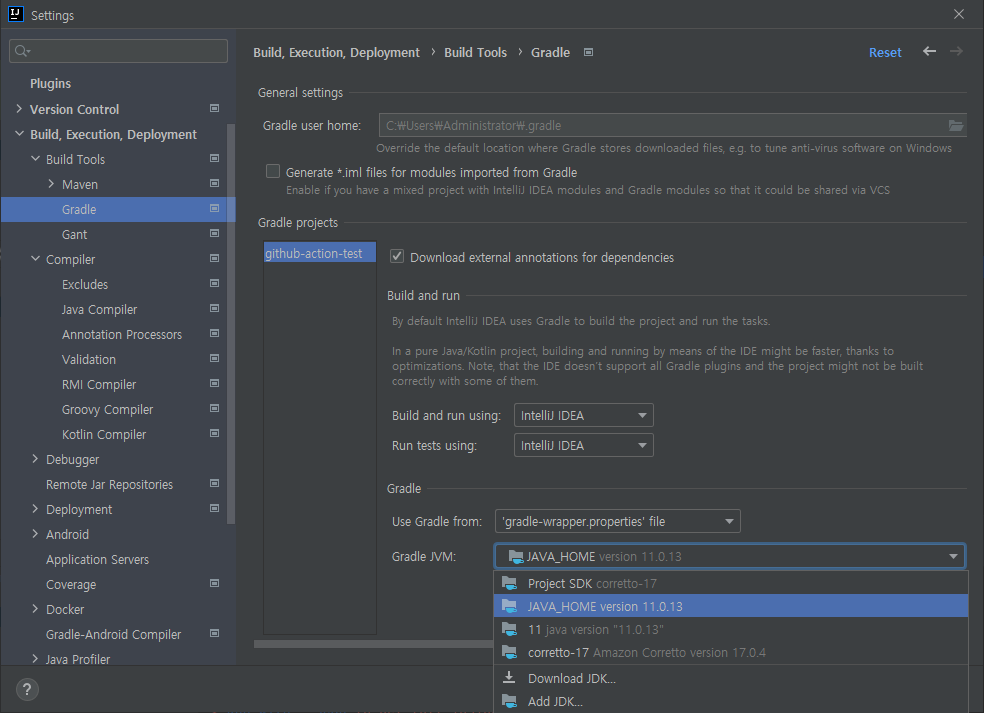984x713 pixels.
Task: Click the Help question mark icon
Action: click(26, 689)
